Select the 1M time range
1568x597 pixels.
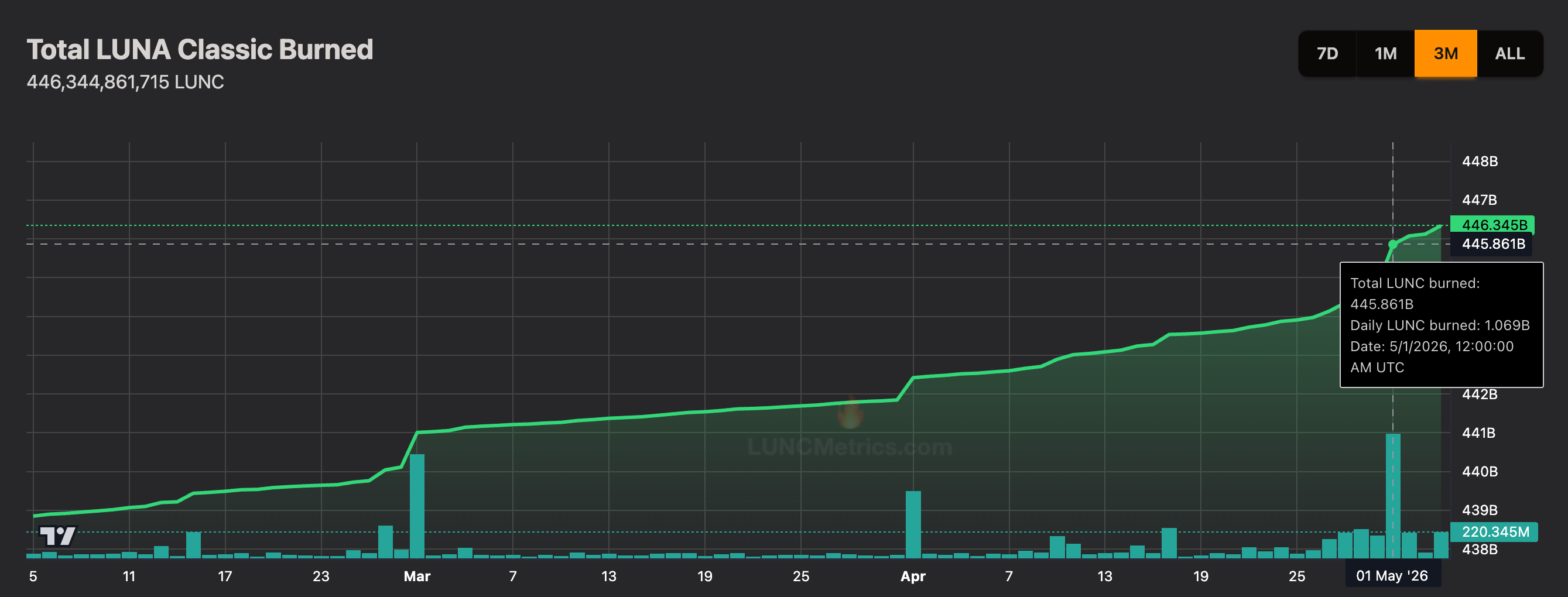[x=1385, y=53]
